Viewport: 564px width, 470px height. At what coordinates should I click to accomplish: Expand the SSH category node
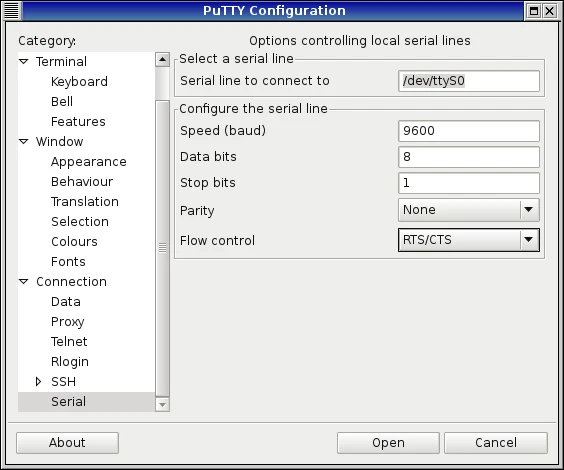click(x=38, y=382)
